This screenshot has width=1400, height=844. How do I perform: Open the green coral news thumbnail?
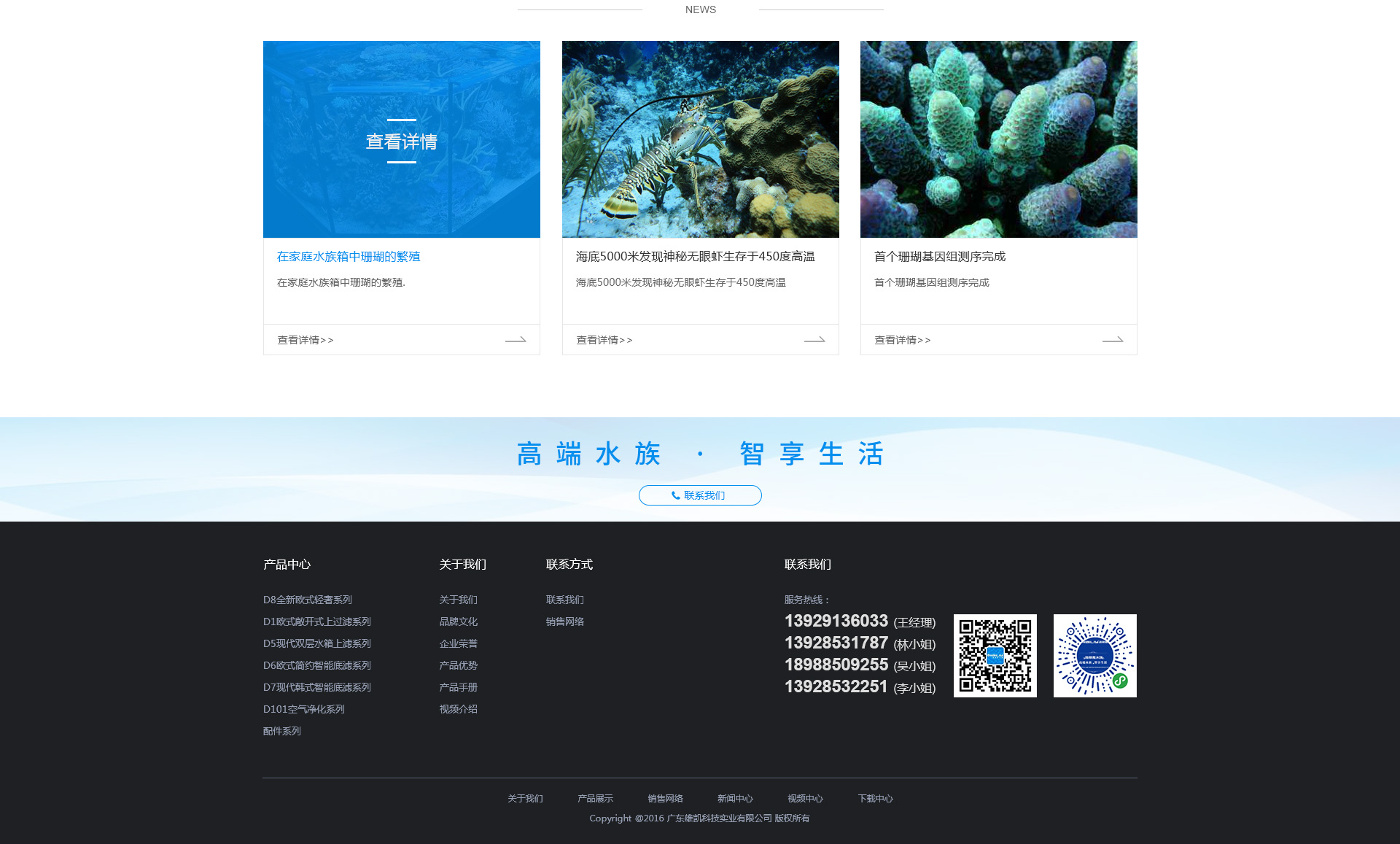coord(998,139)
